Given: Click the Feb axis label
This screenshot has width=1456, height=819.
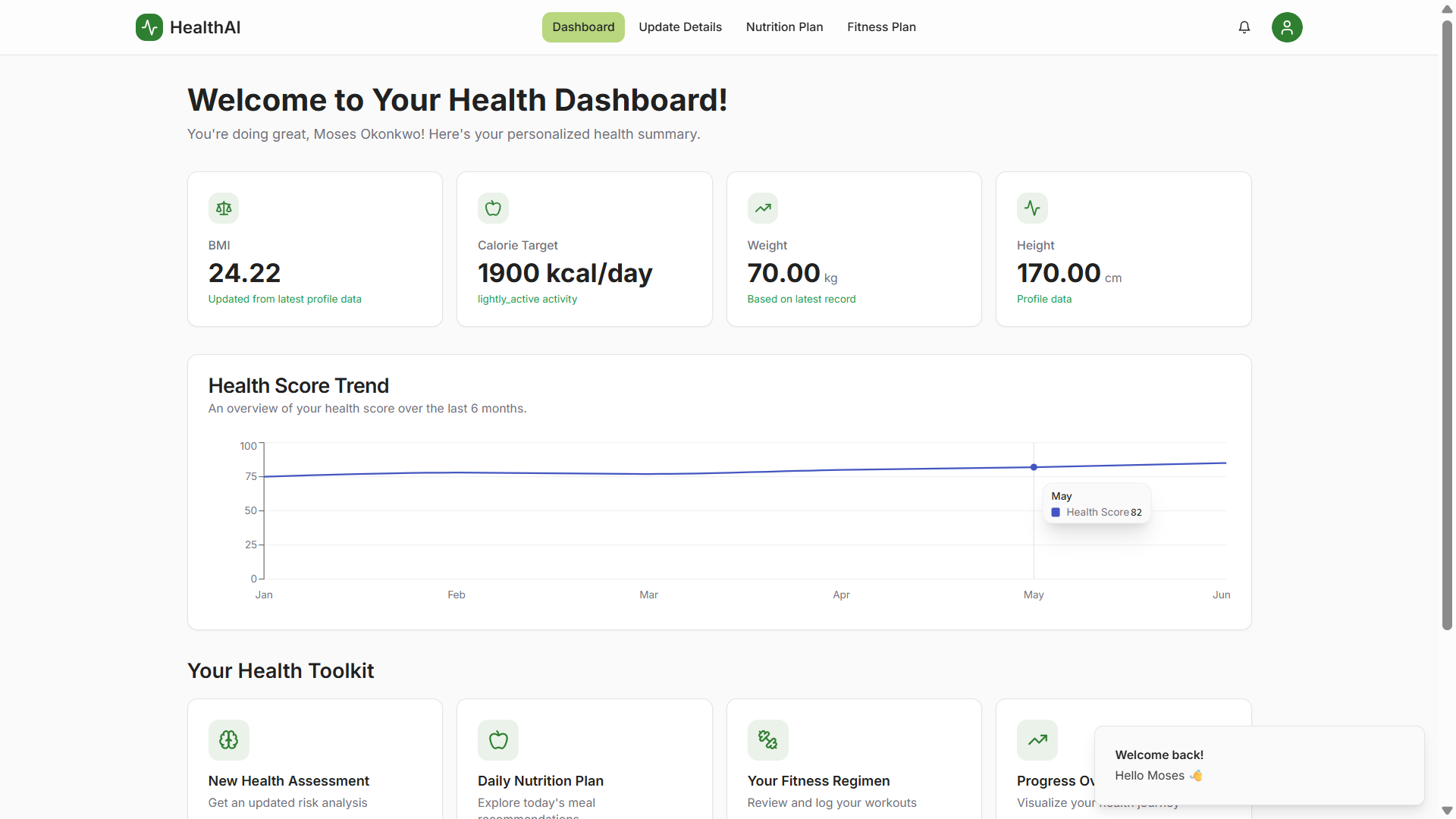Looking at the screenshot, I should click(x=457, y=595).
